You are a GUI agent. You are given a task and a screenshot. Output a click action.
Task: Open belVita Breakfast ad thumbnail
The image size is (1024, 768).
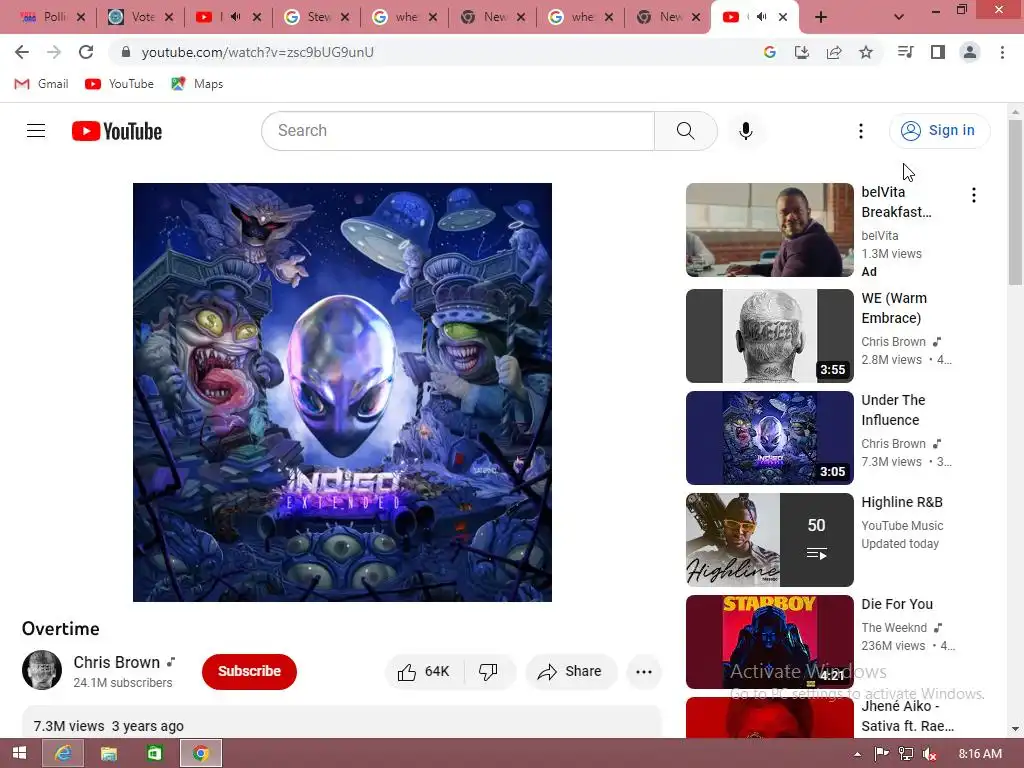coord(769,230)
